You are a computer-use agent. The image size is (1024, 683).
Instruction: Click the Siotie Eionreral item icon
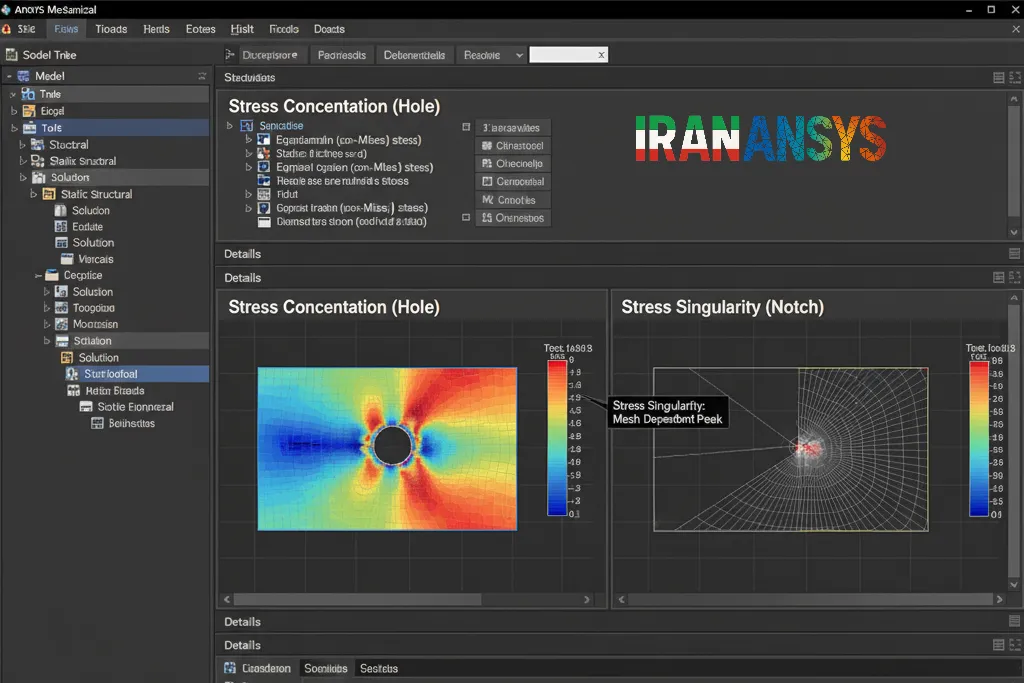click(86, 407)
